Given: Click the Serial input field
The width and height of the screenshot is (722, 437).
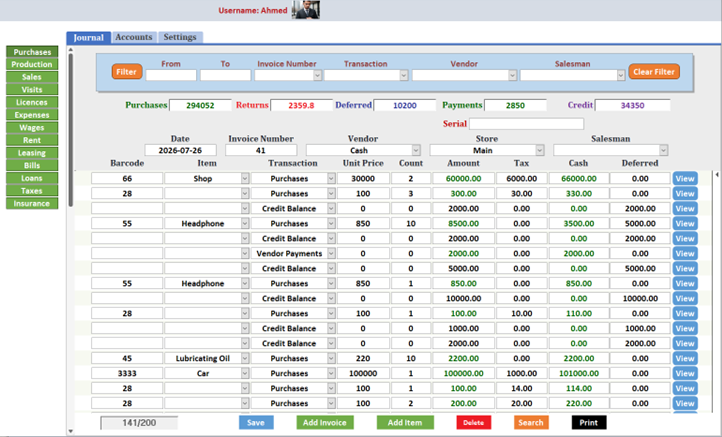Looking at the screenshot, I should point(526,123).
